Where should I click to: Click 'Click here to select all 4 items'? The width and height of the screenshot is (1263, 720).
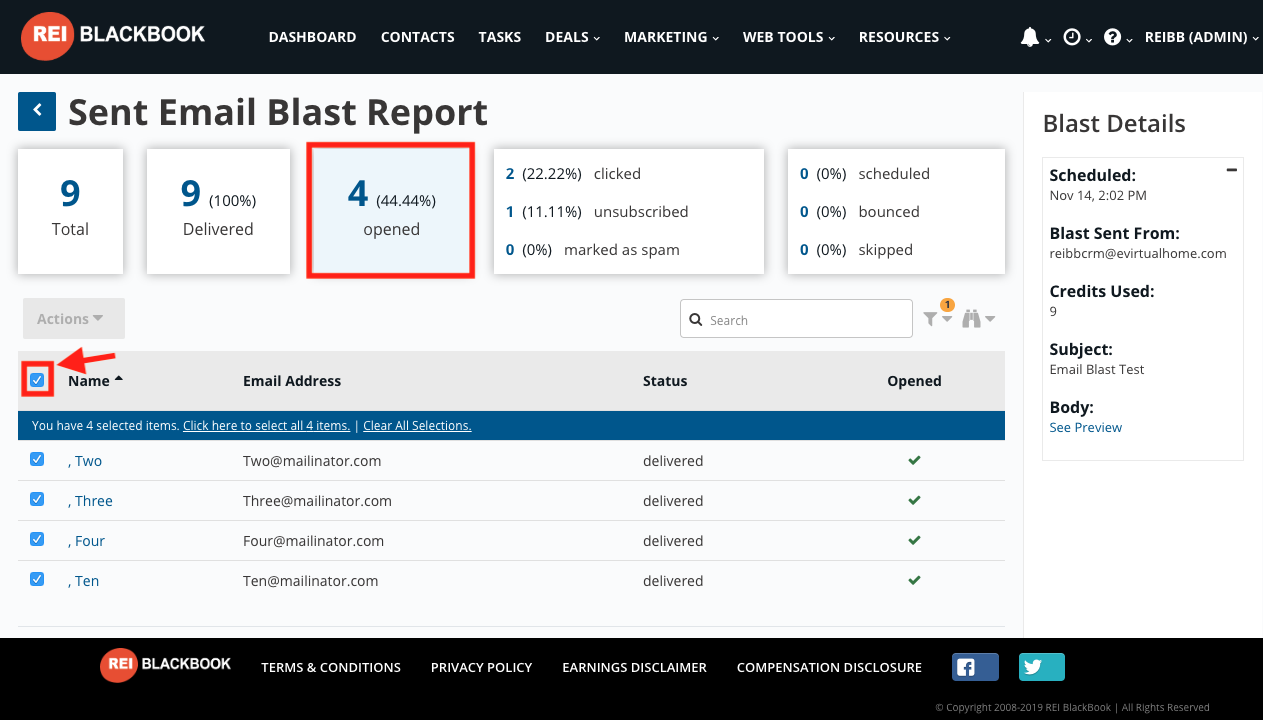(x=266, y=426)
